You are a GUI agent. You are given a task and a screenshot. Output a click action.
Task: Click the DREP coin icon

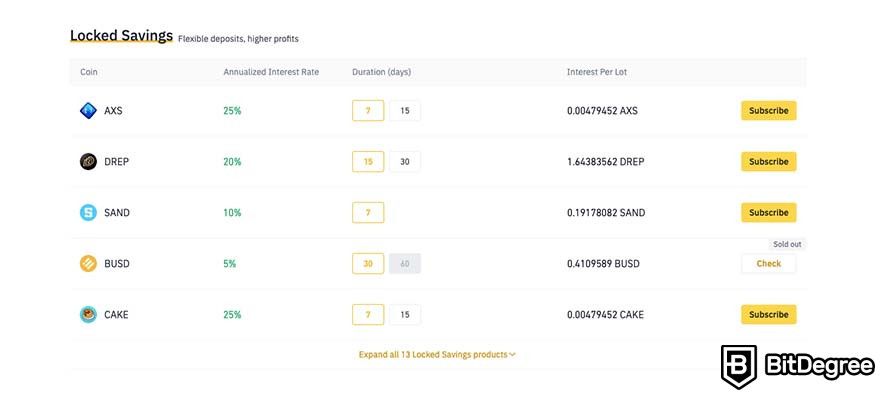click(88, 162)
